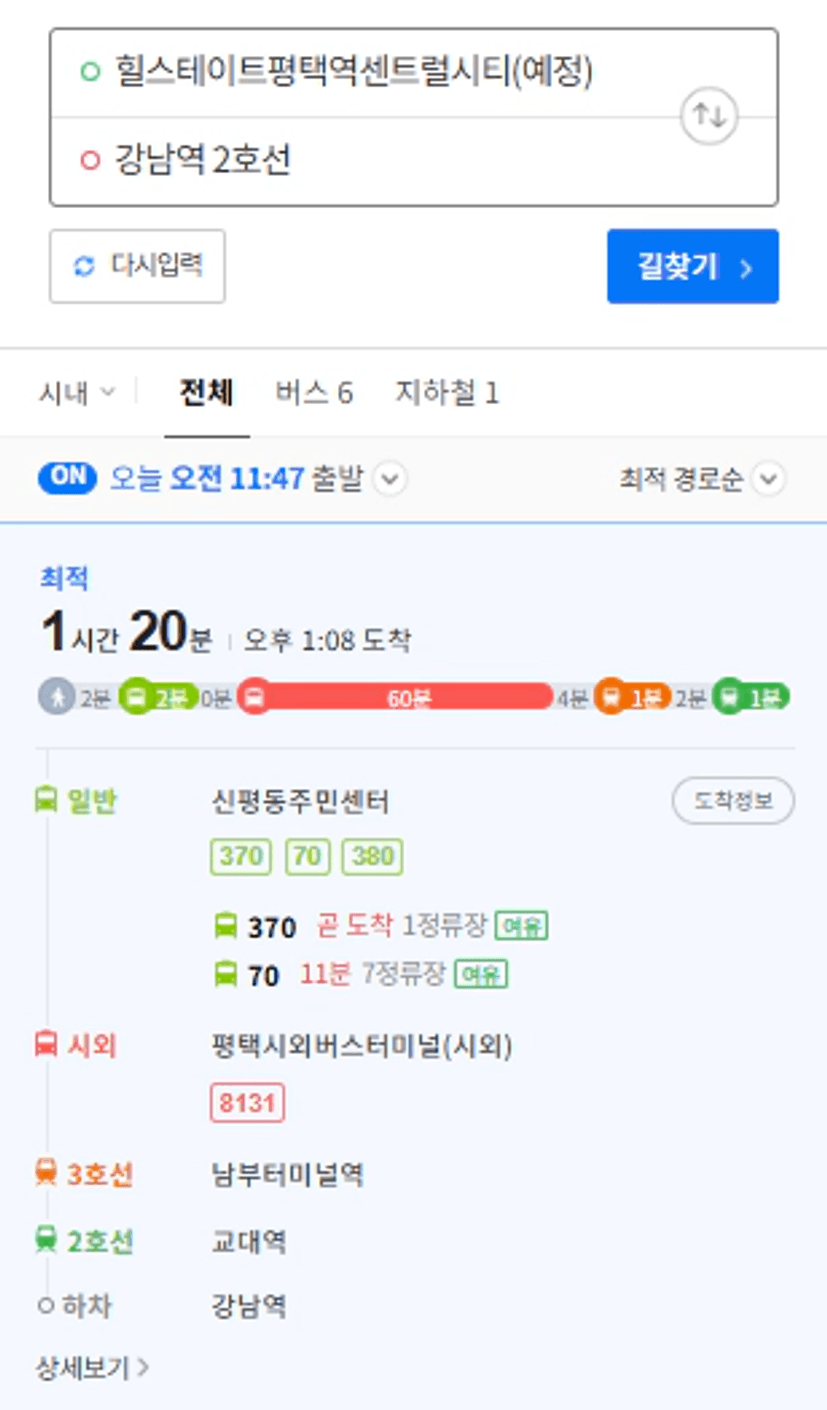Toggle the ON real-time departure switch
Screen dimensions: 827x1410
68,478
